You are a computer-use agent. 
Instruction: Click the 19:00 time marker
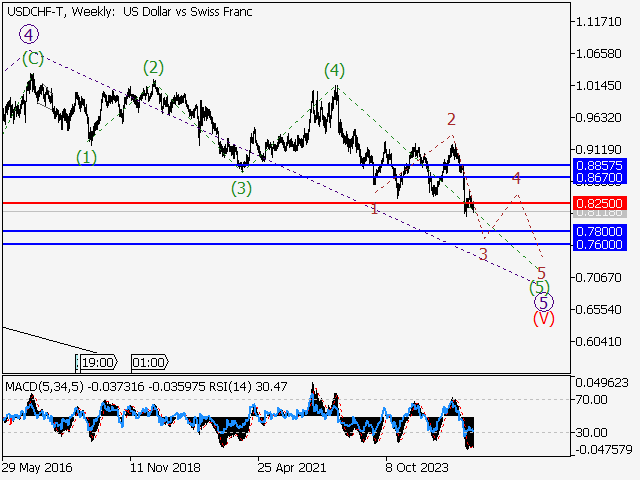pos(99,362)
